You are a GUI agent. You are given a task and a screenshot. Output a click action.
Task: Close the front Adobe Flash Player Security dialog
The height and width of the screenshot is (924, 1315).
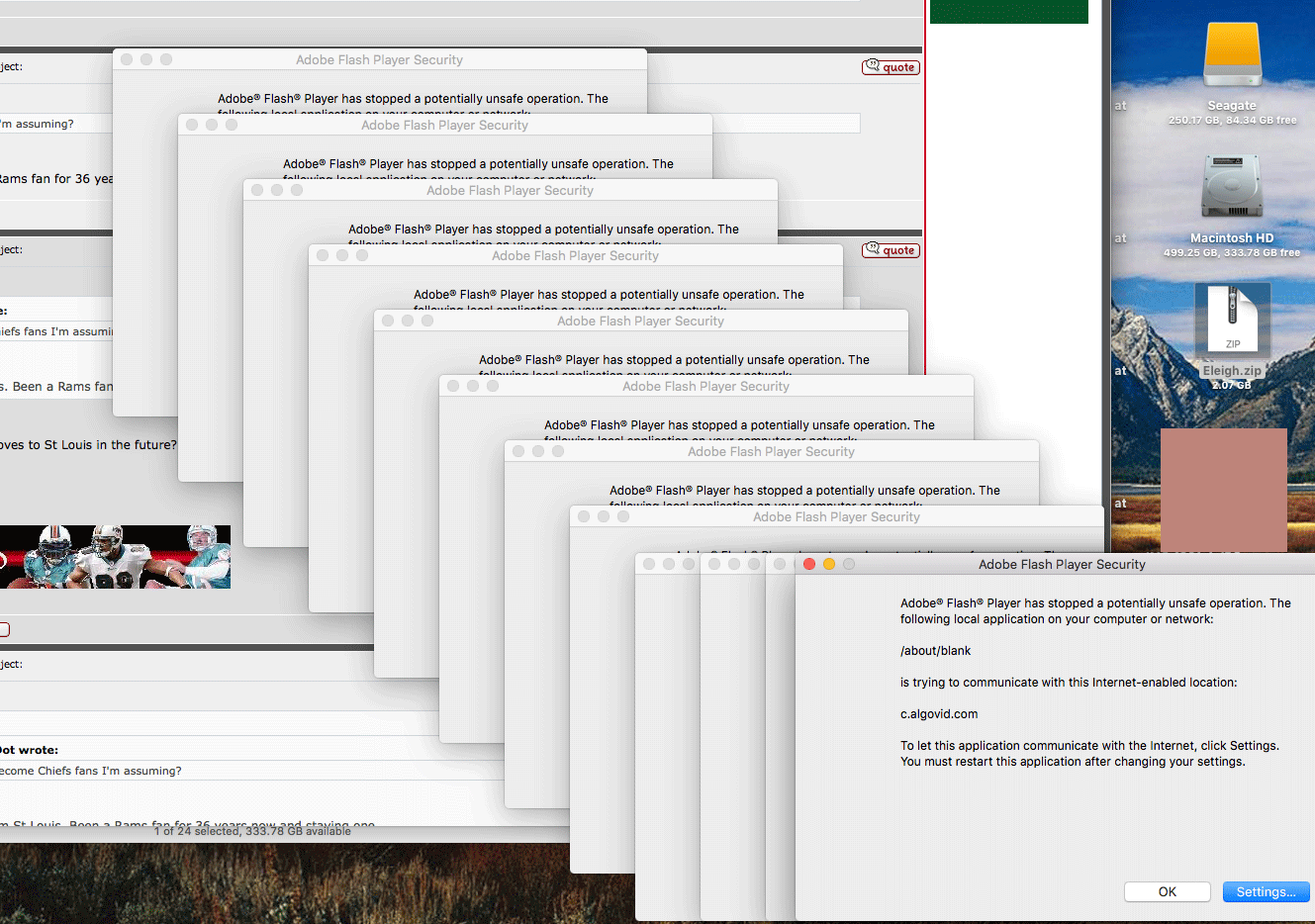click(808, 564)
